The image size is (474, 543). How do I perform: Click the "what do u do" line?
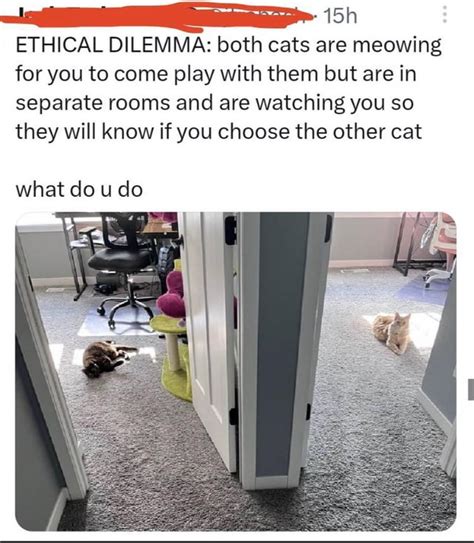point(79,190)
